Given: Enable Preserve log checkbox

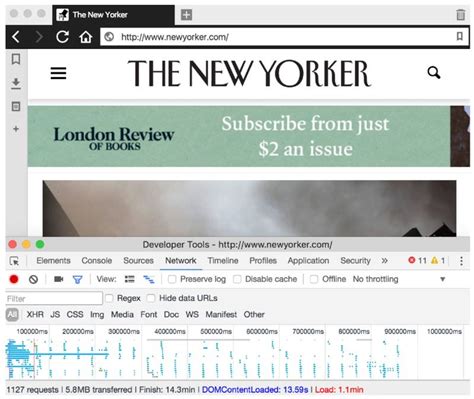Looking at the screenshot, I should point(172,279).
